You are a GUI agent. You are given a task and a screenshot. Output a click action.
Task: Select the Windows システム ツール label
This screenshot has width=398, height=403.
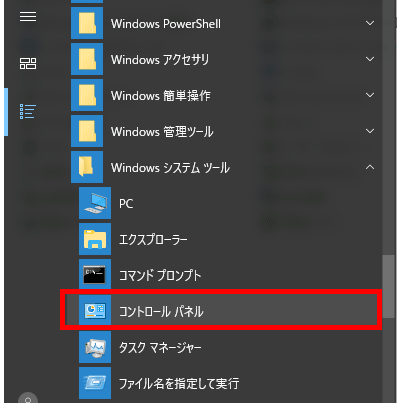coord(170,168)
